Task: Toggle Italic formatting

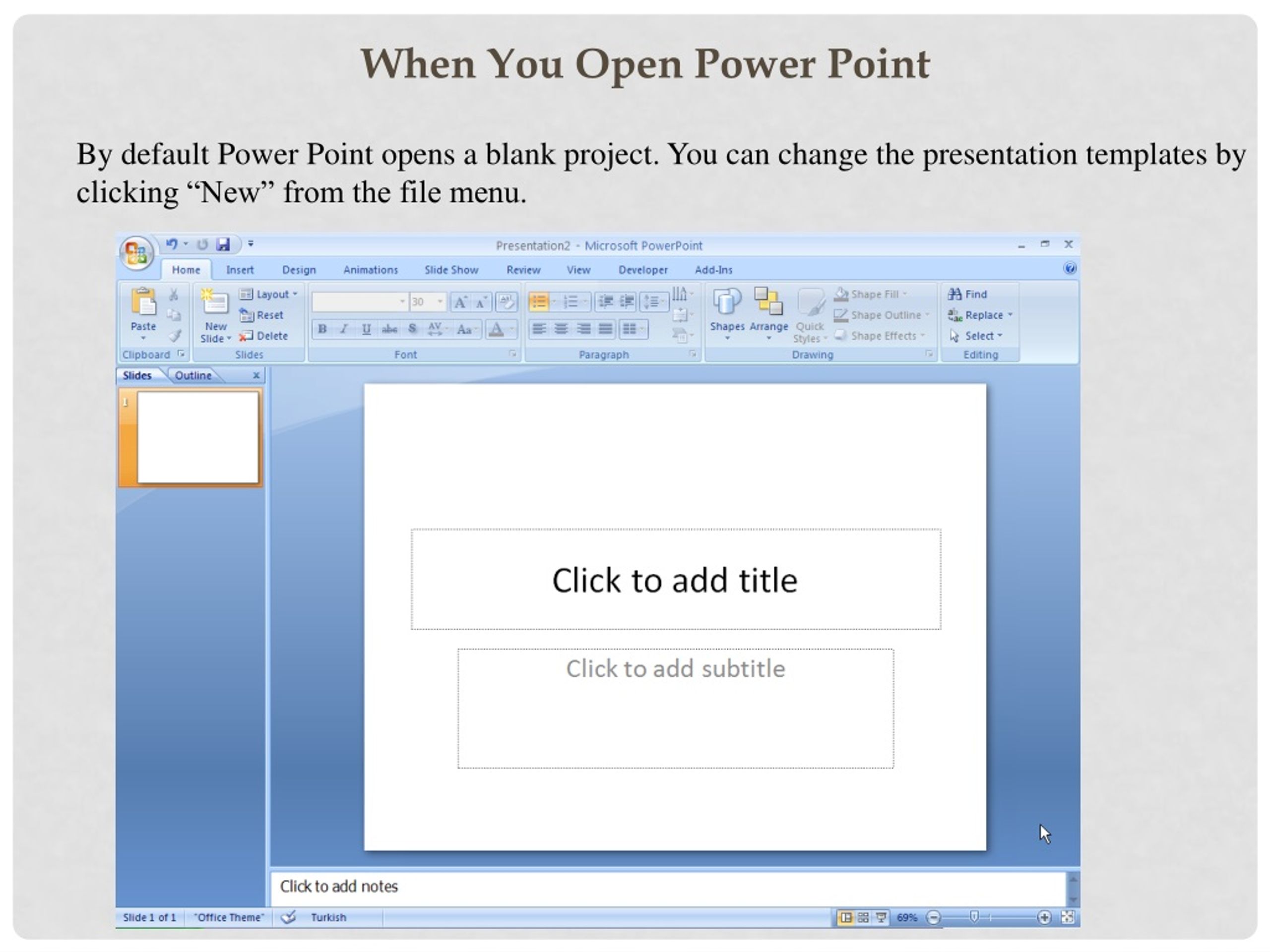Action: (x=344, y=329)
